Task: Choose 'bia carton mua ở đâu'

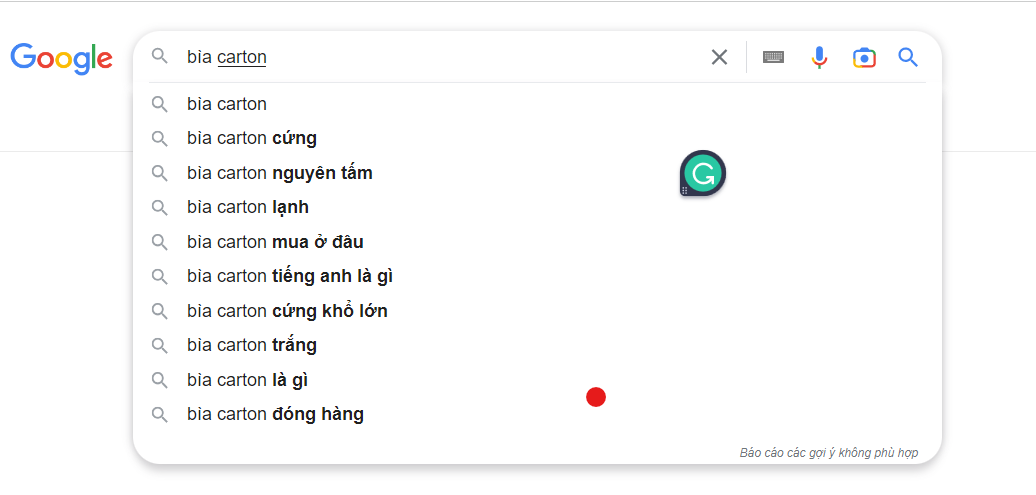Action: point(275,242)
